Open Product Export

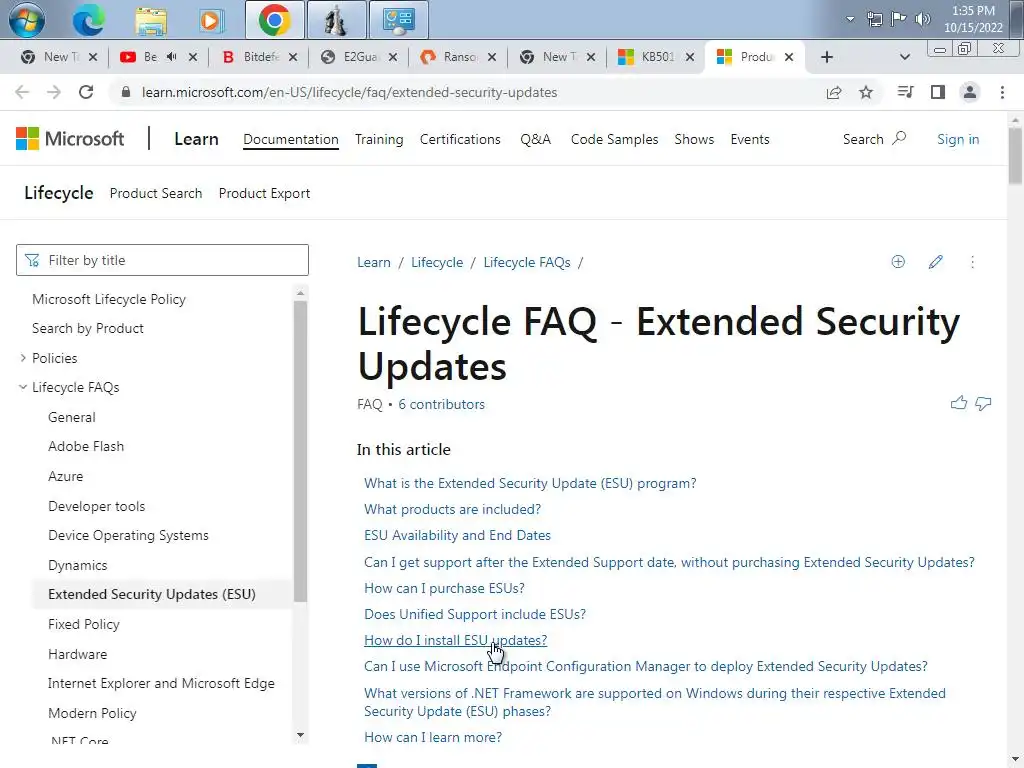[x=264, y=193]
